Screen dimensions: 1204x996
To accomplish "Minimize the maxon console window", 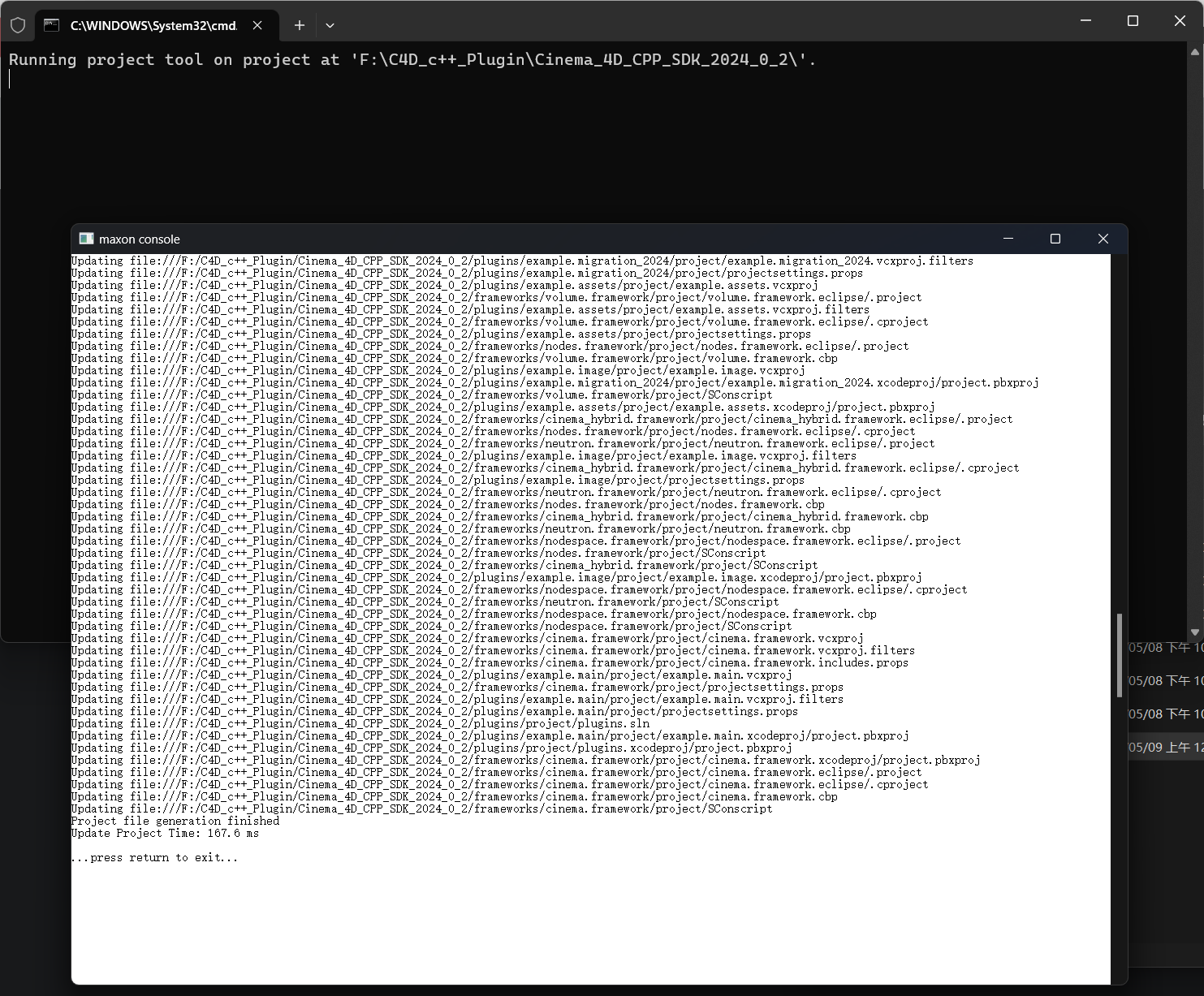I will click(x=1008, y=239).
